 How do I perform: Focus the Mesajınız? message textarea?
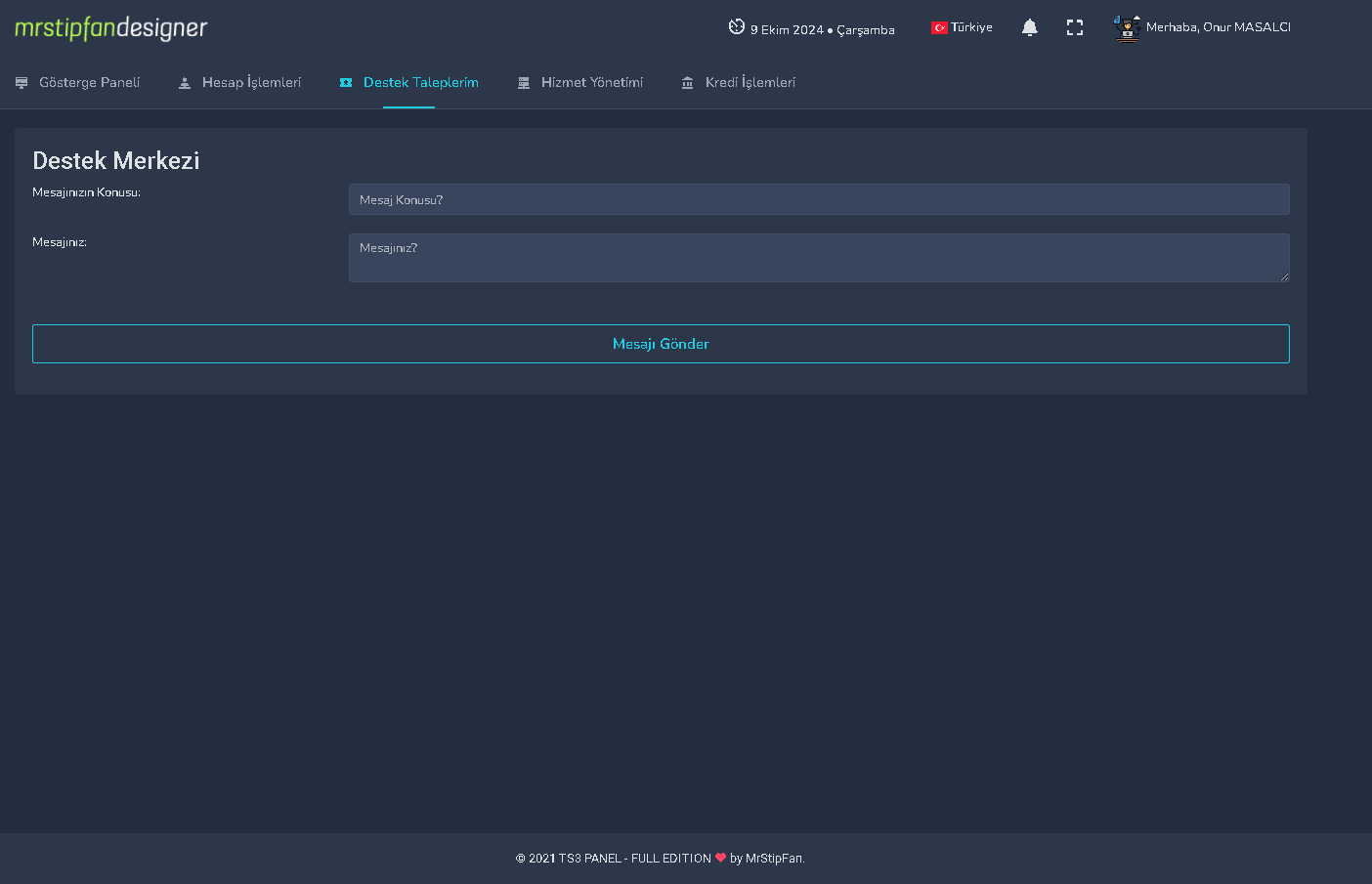(819, 258)
